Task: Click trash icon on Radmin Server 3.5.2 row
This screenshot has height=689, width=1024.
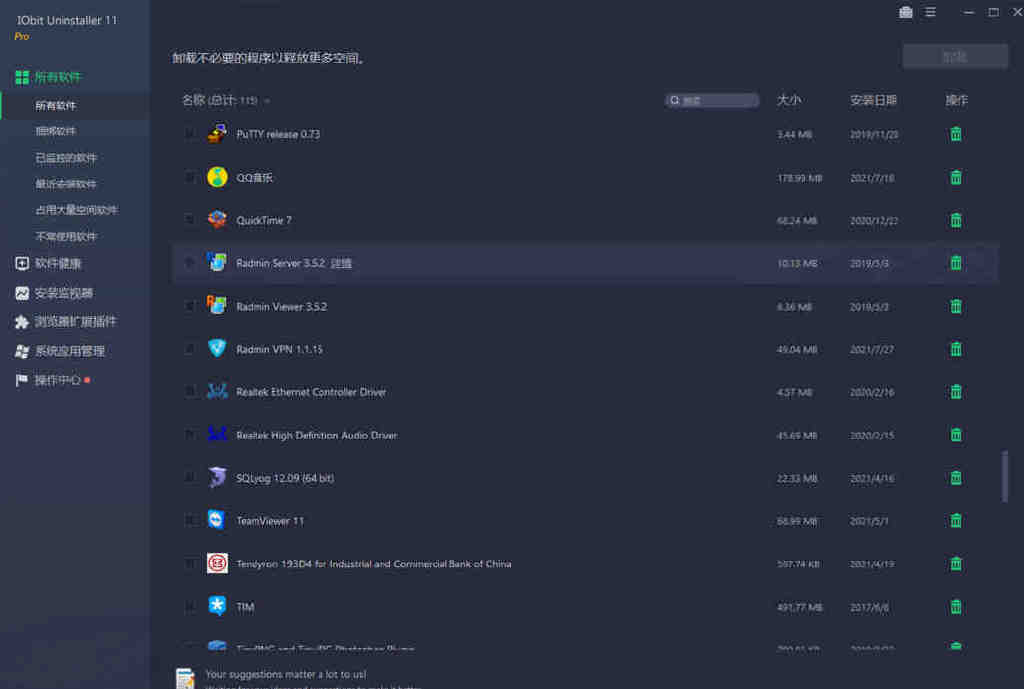Action: (x=955, y=263)
